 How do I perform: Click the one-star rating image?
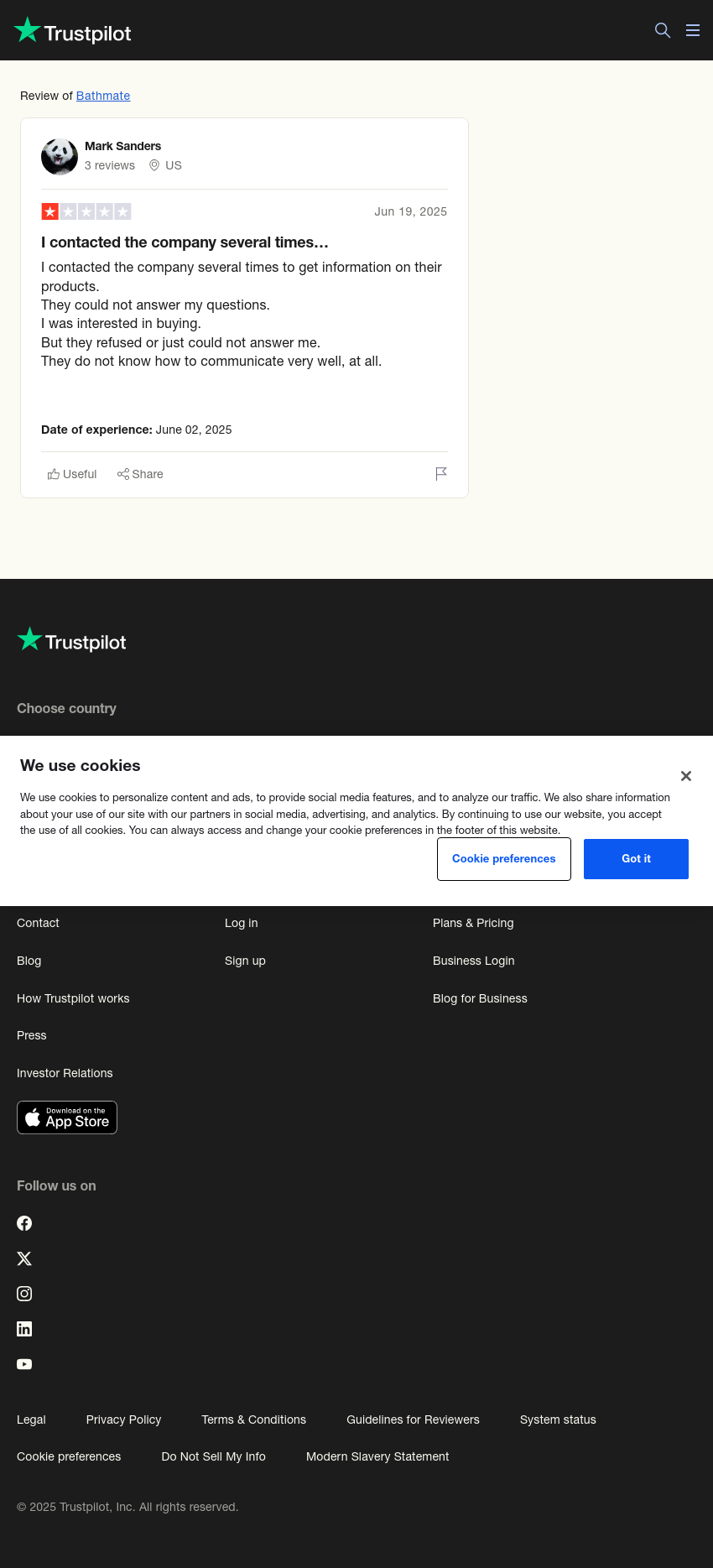click(x=86, y=211)
